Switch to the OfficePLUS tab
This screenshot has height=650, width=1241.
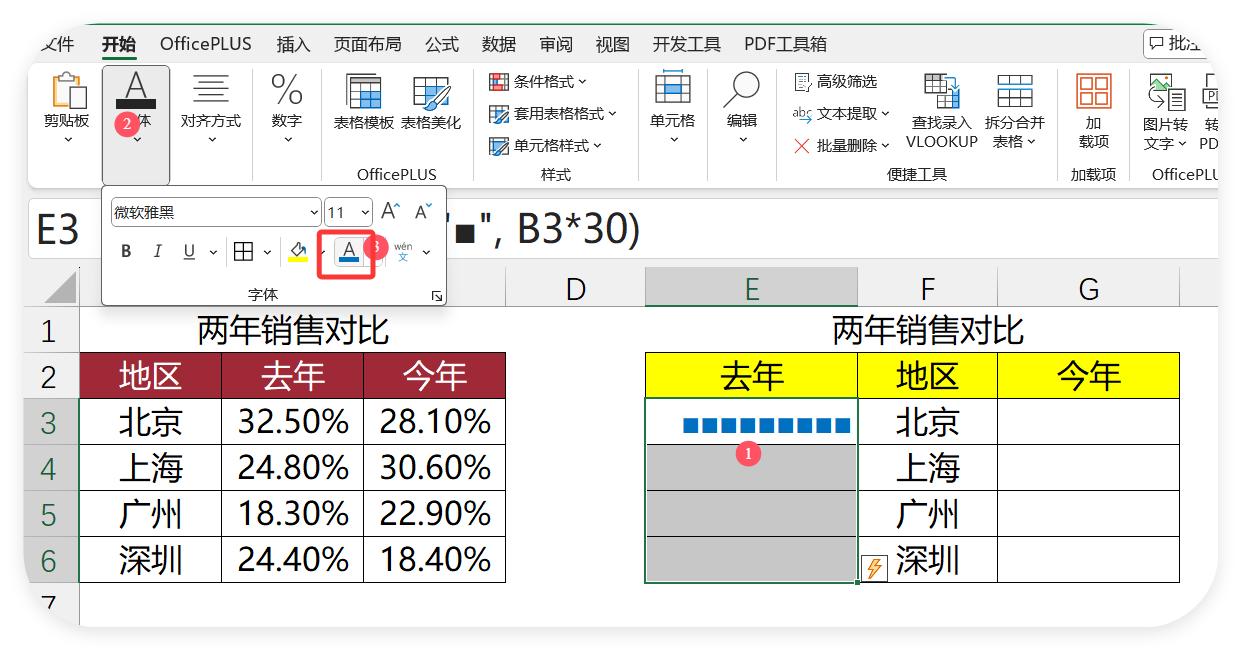206,44
